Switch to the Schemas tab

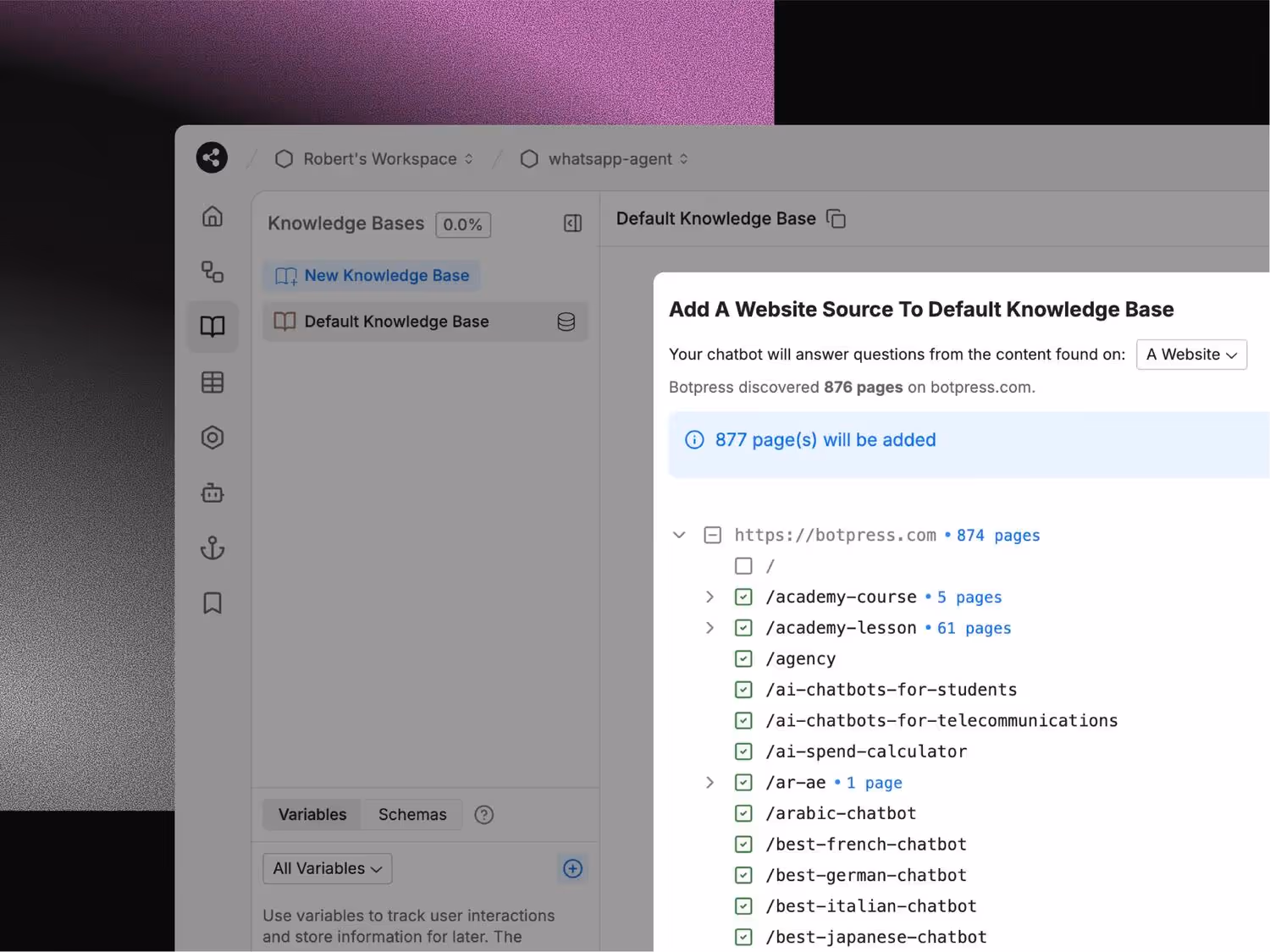[412, 815]
